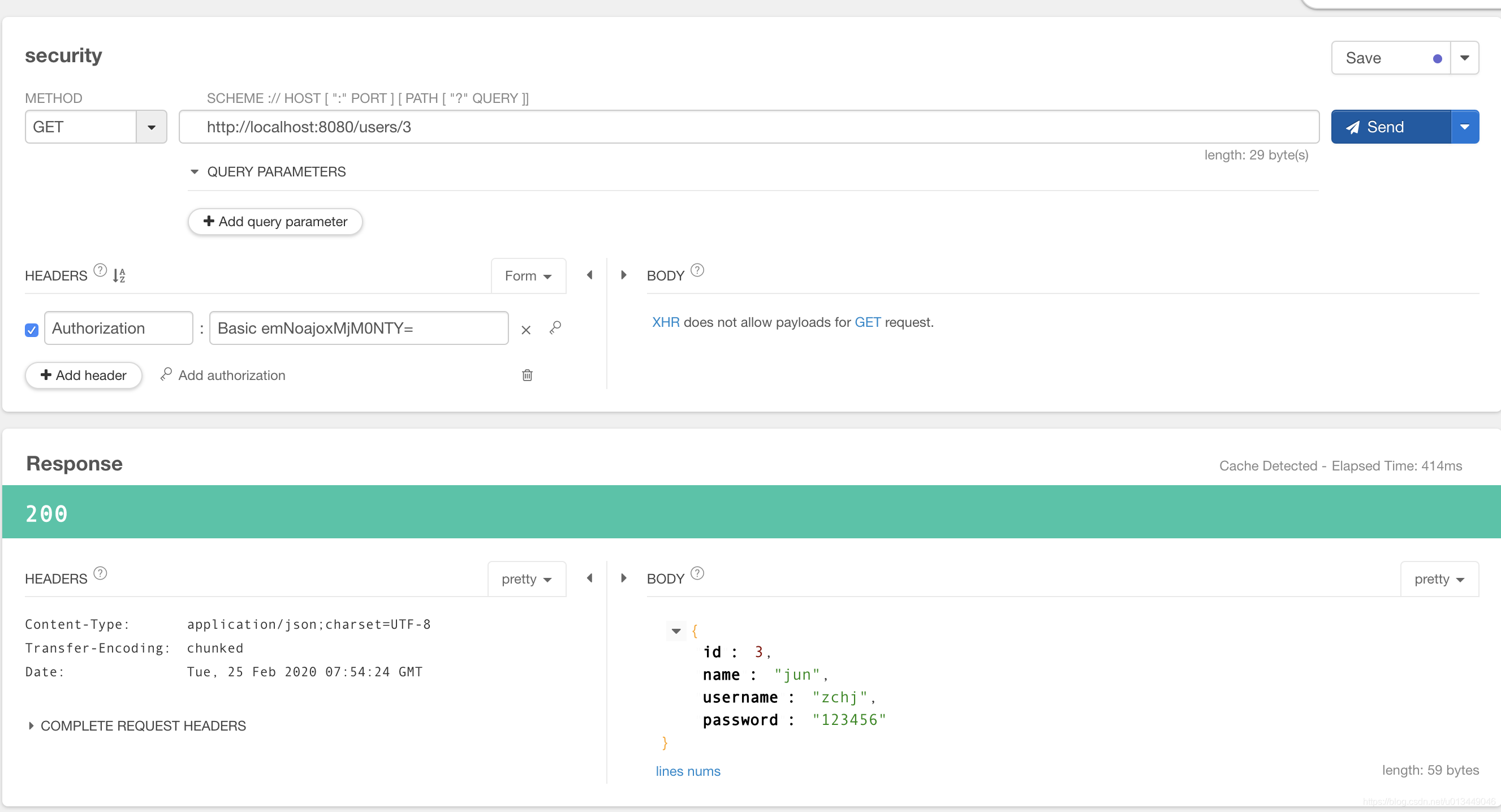Viewport: 1501px width, 812px height.
Task: Expand request body panel right arrow
Action: pos(623,275)
